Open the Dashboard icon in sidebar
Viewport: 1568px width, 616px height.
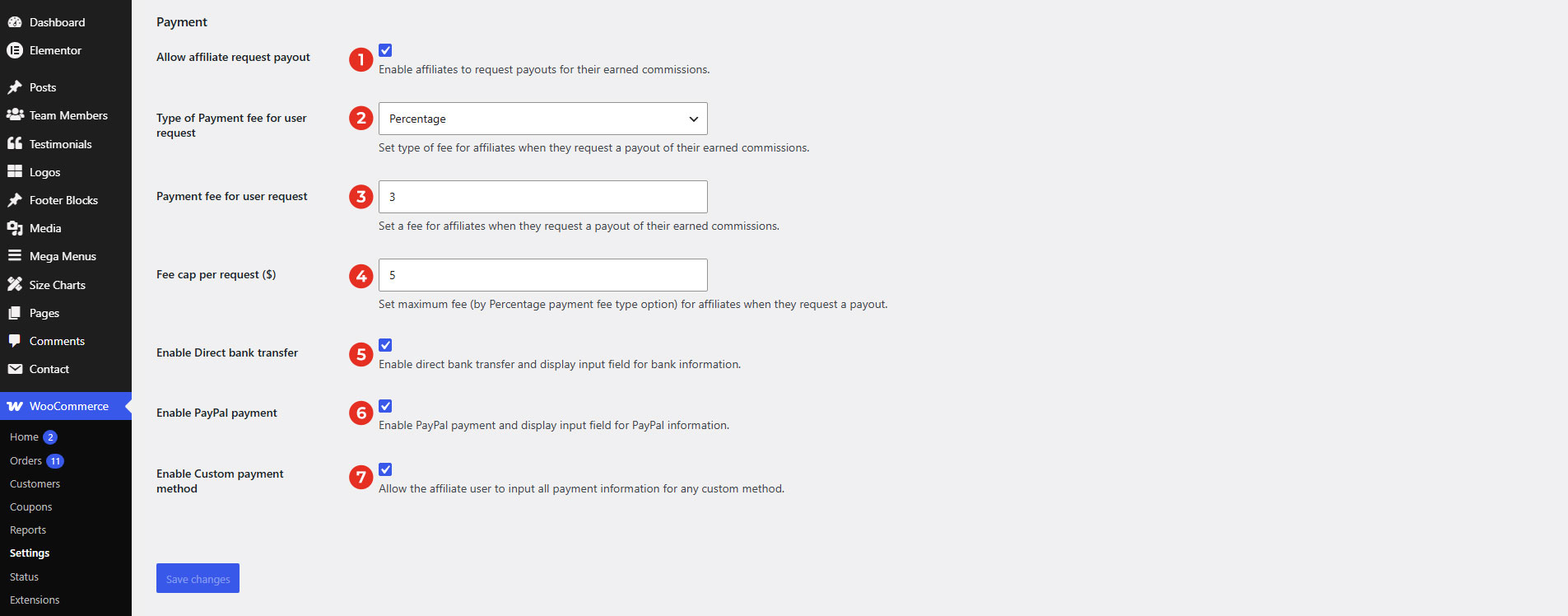15,22
